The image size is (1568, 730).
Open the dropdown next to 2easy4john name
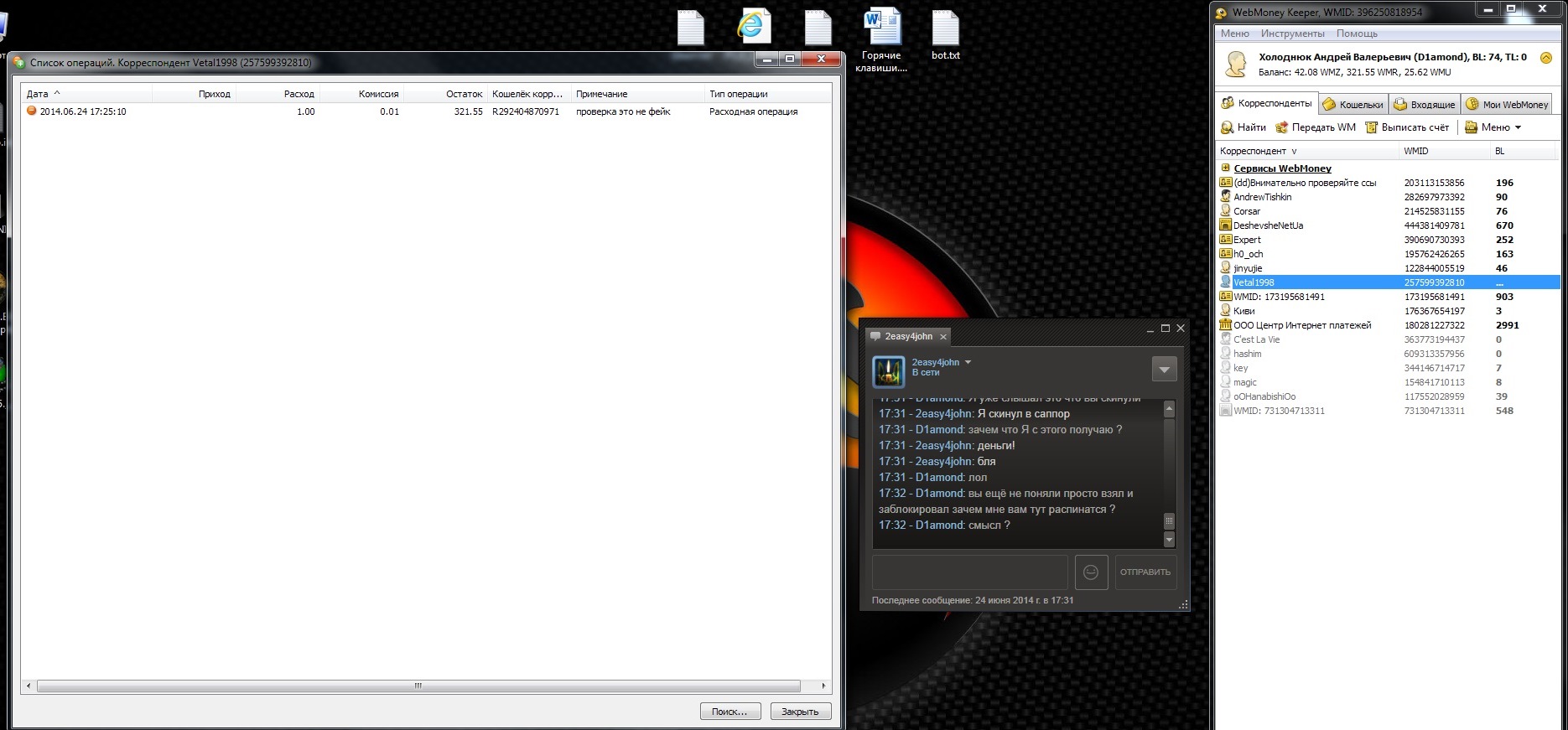click(968, 362)
